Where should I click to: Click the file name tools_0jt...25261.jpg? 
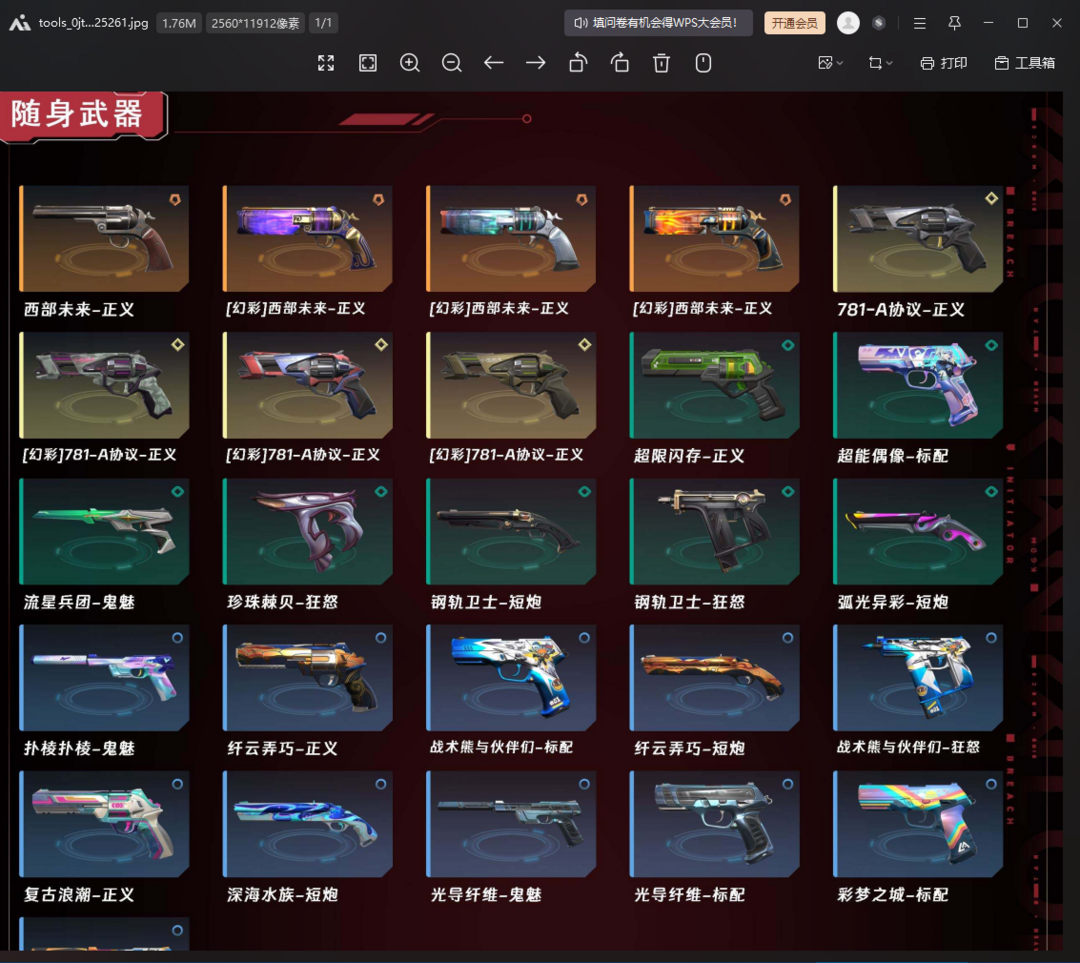(x=94, y=23)
